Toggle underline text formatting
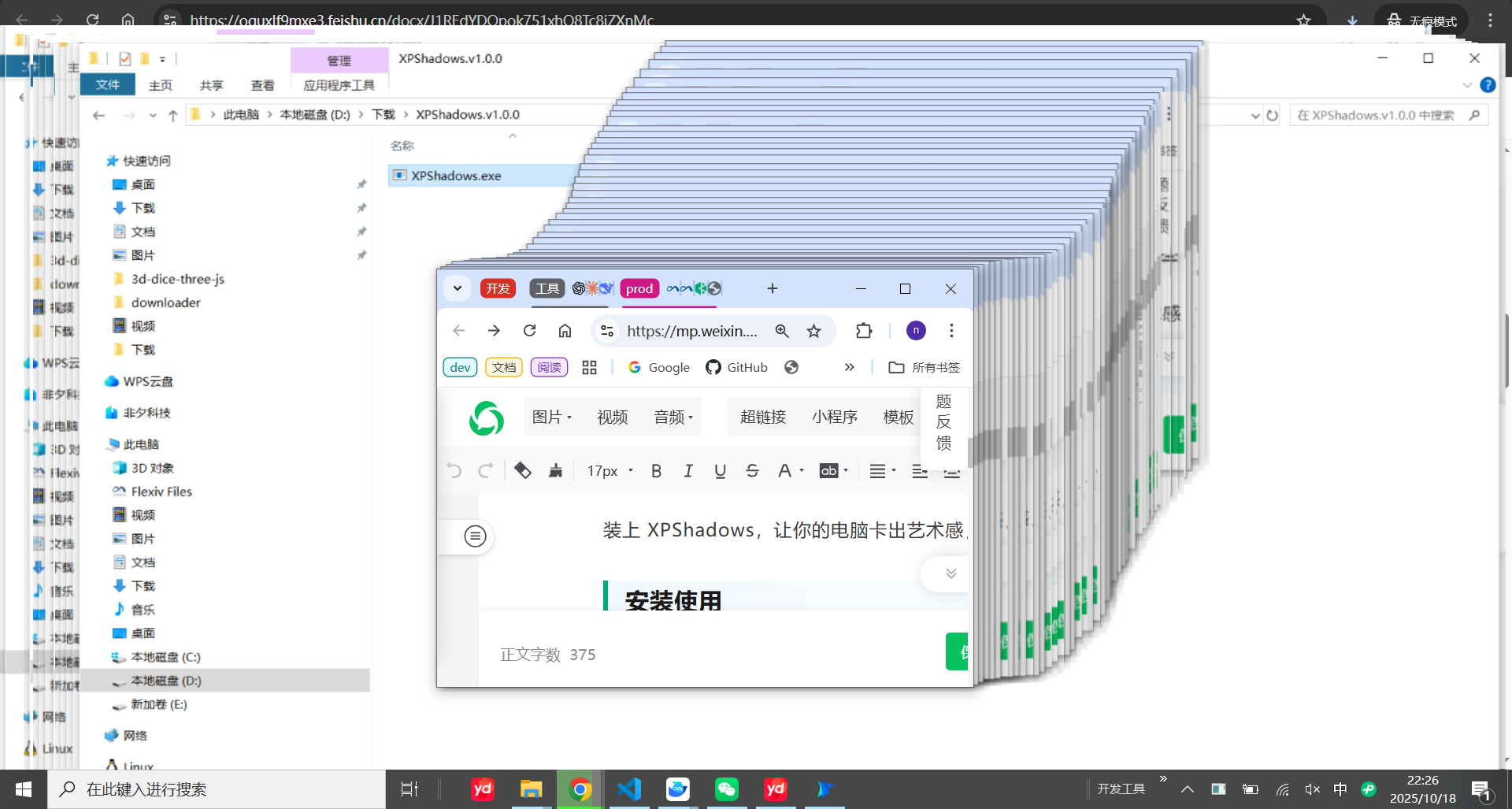The image size is (1512, 809). (x=720, y=471)
